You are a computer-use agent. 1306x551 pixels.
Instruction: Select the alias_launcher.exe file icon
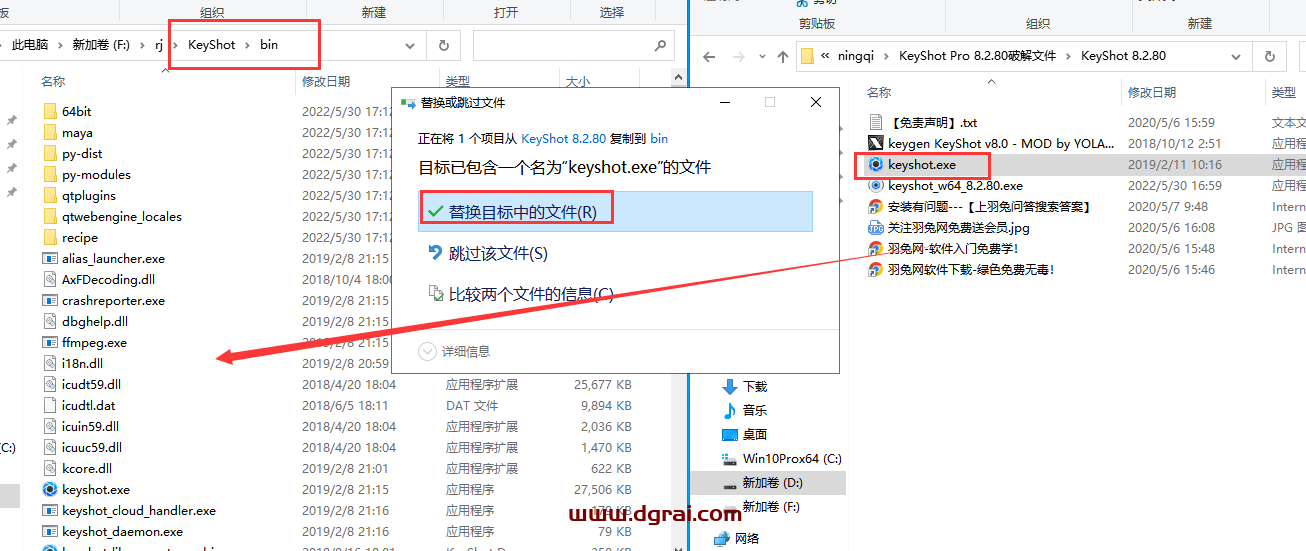(x=50, y=258)
